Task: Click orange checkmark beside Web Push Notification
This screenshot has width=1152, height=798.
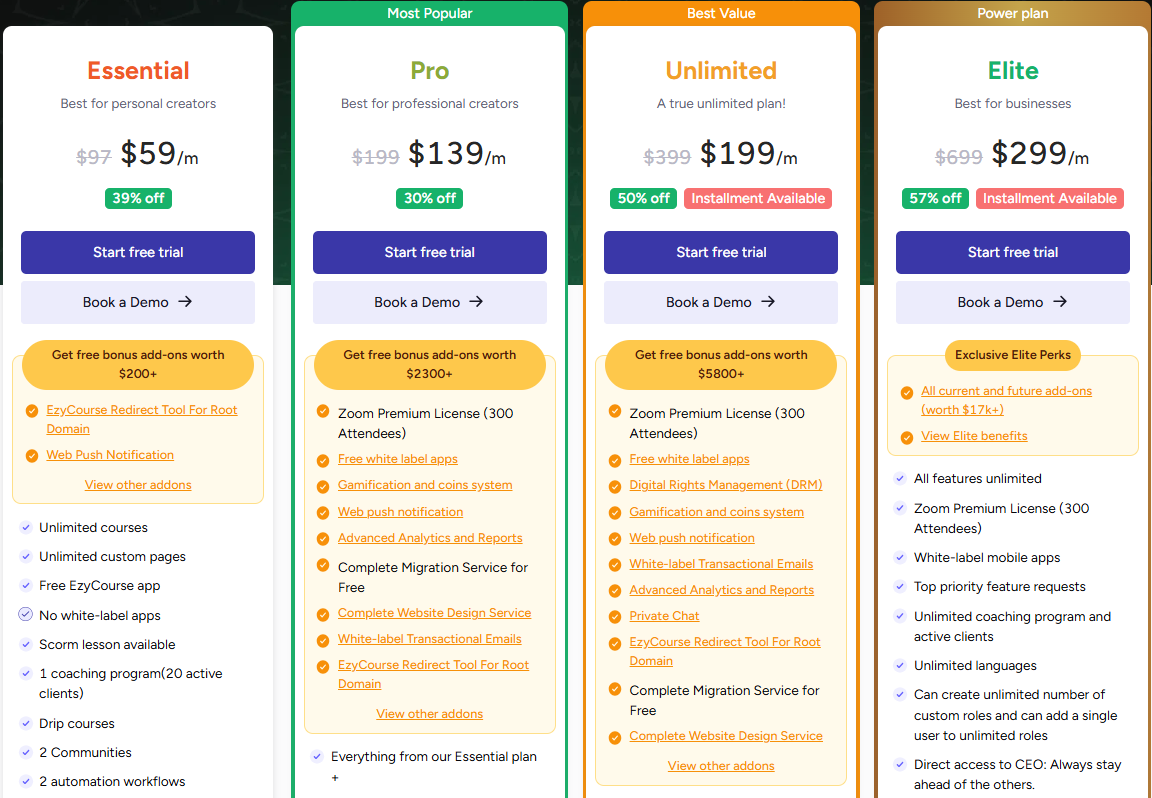Action: pyautogui.click(x=32, y=456)
